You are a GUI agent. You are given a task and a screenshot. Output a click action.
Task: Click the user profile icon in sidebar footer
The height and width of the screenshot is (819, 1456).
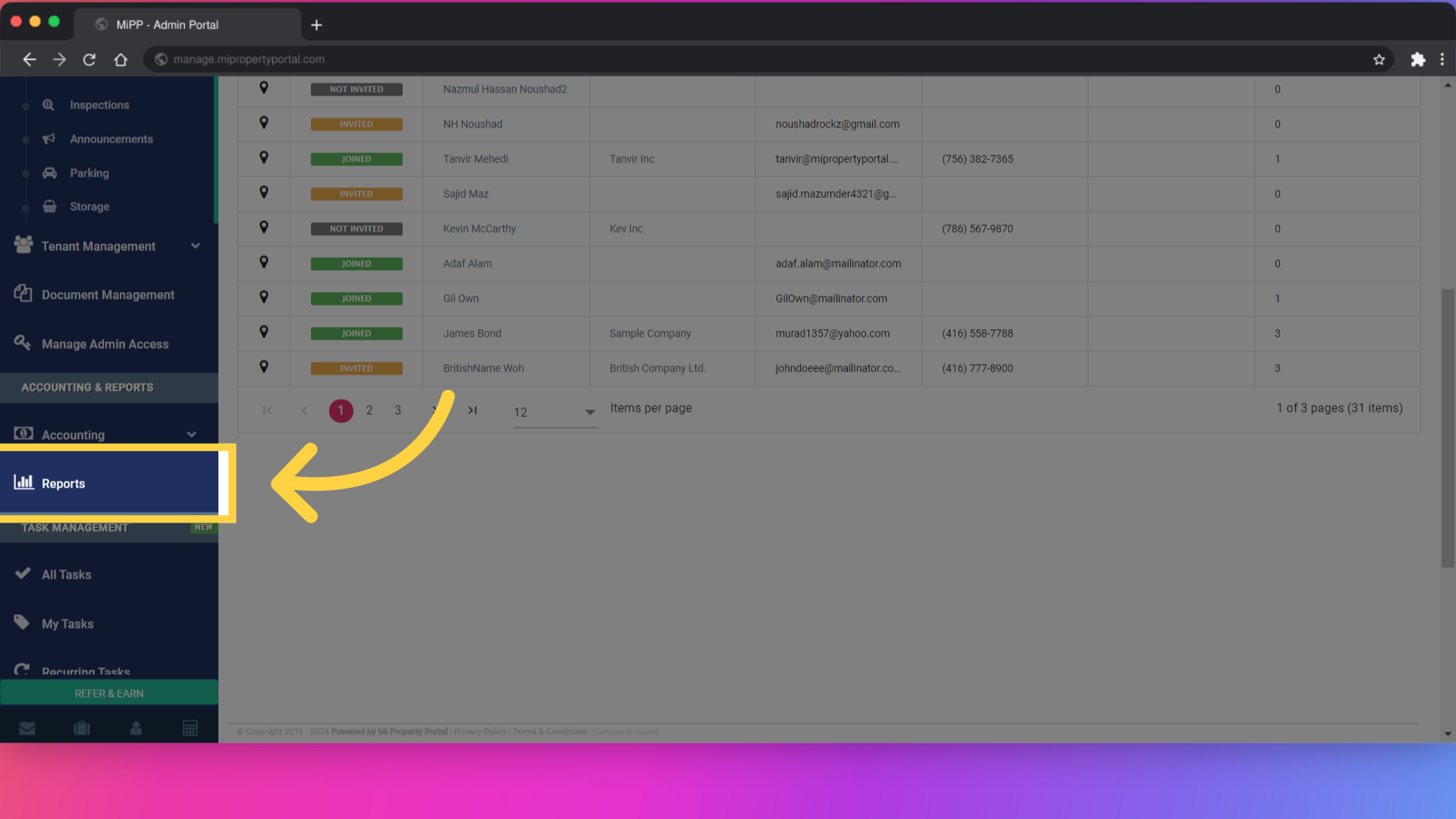pyautogui.click(x=136, y=729)
